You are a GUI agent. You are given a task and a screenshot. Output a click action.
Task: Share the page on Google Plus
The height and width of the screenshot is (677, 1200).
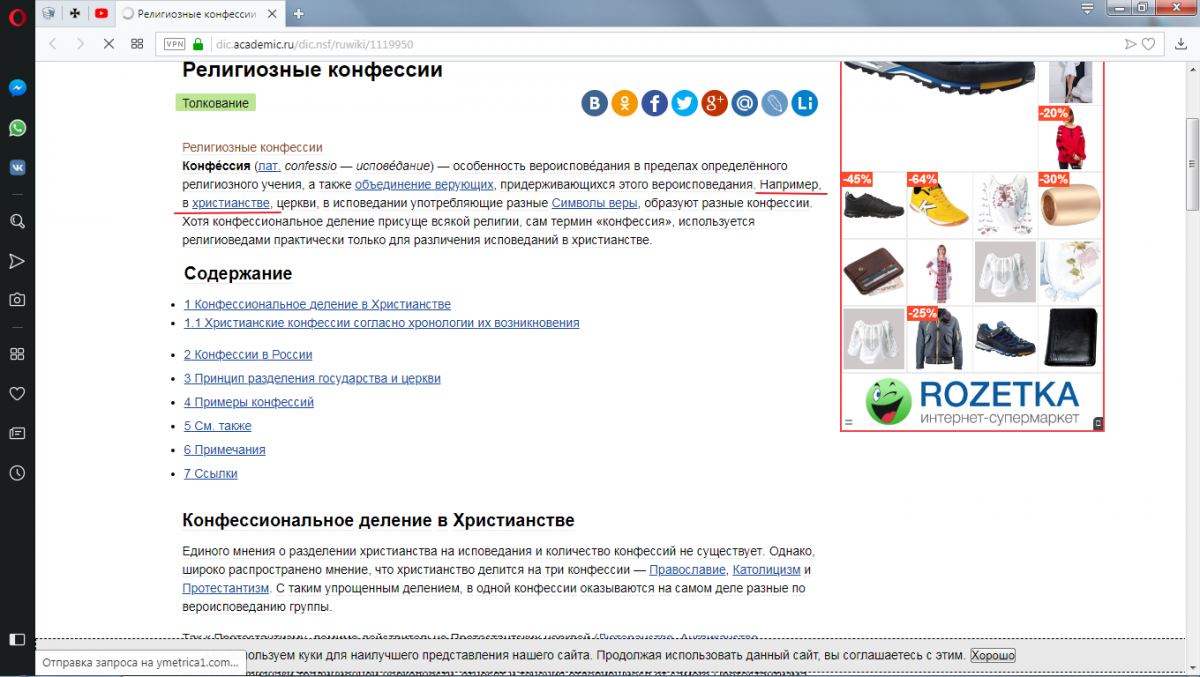715,103
